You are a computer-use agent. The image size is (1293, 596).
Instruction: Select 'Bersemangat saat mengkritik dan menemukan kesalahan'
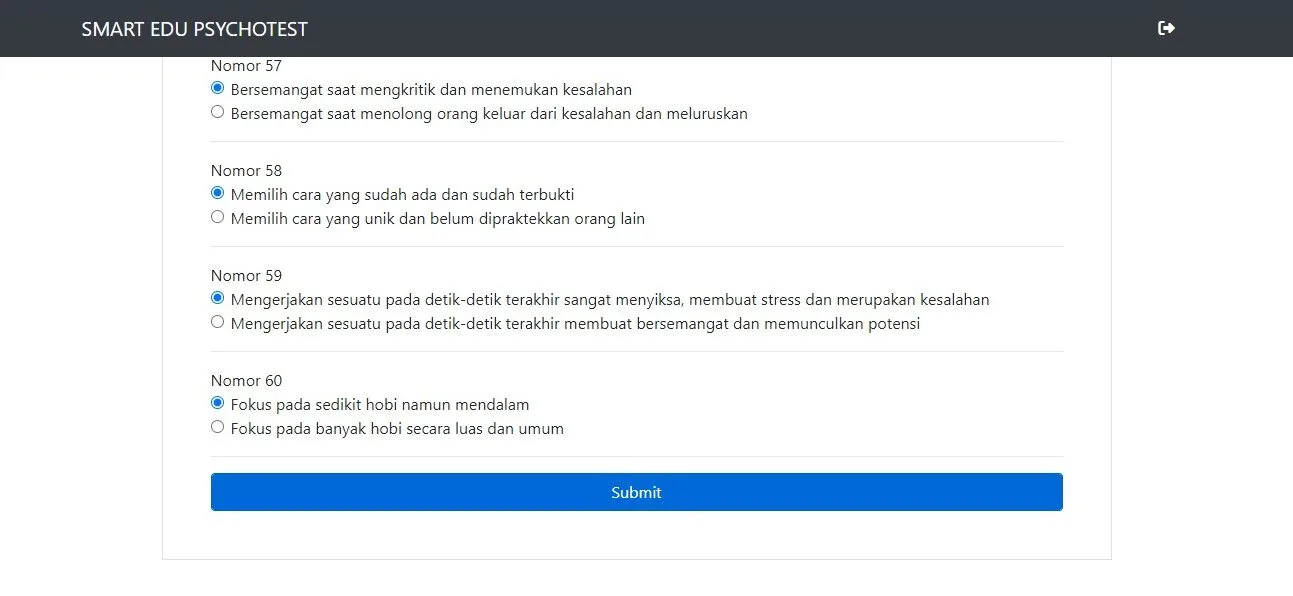(217, 88)
